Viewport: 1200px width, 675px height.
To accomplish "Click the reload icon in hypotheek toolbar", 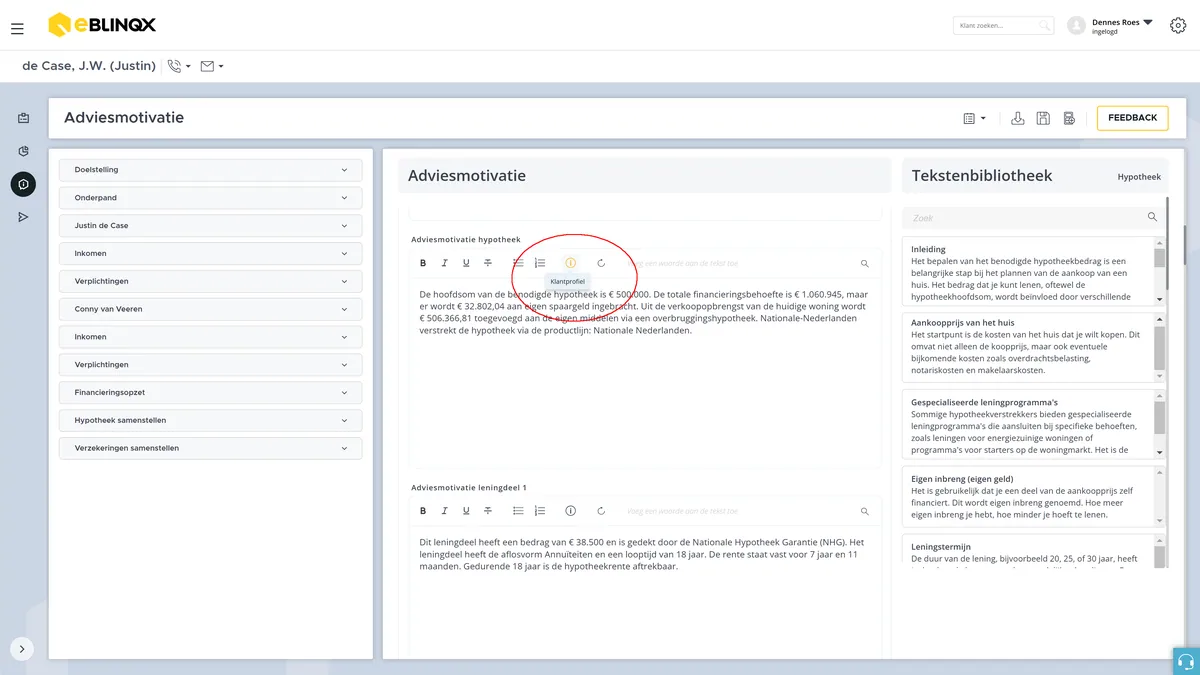I will click(601, 263).
